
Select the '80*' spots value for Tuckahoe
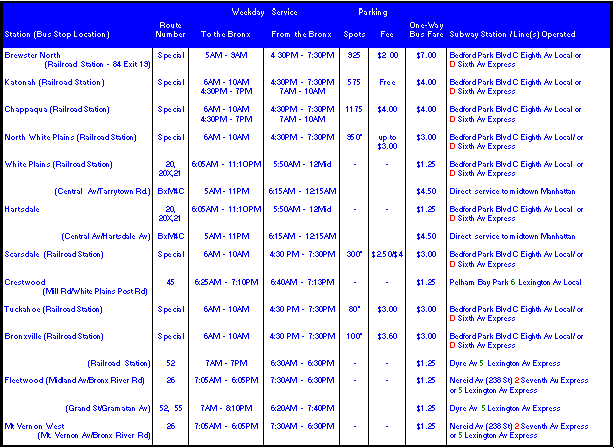coord(354,309)
